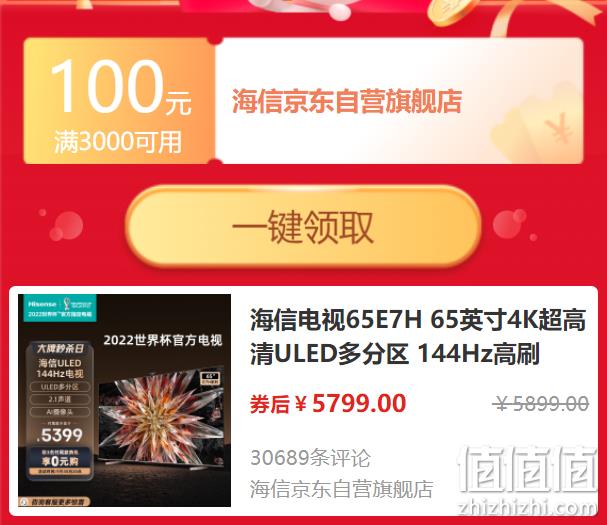Image resolution: width=607 pixels, height=525 pixels.
Task: Click 满3000可用 coupon condition text
Action: pos(118,142)
